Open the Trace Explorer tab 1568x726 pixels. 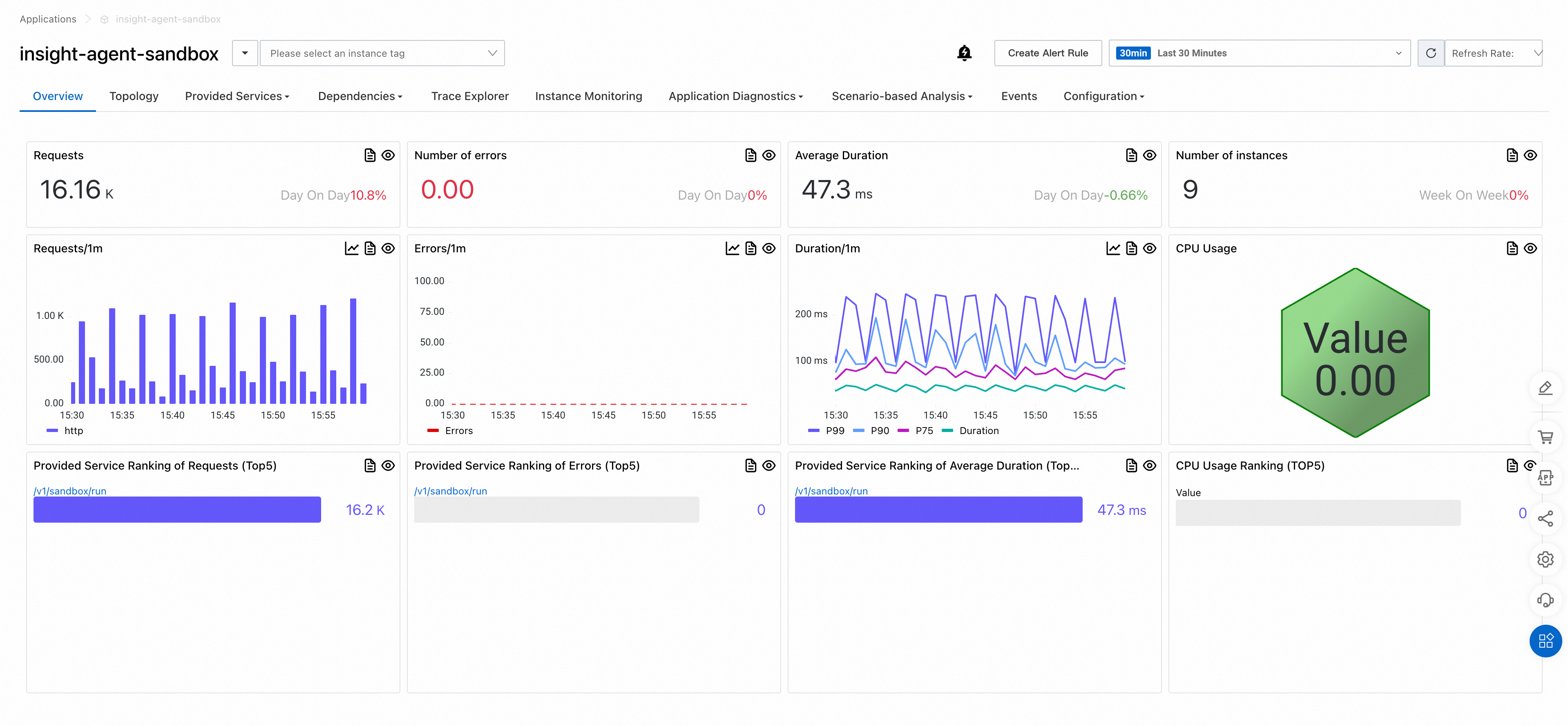(x=469, y=96)
